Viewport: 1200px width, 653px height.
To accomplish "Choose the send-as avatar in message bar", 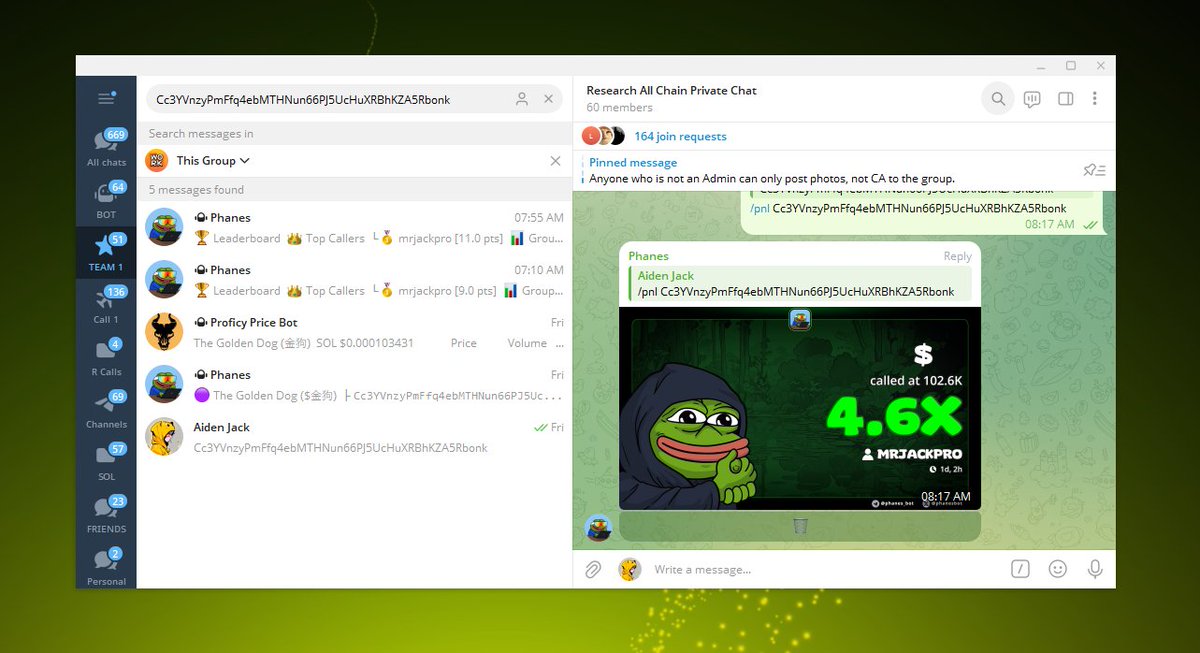I will point(629,569).
